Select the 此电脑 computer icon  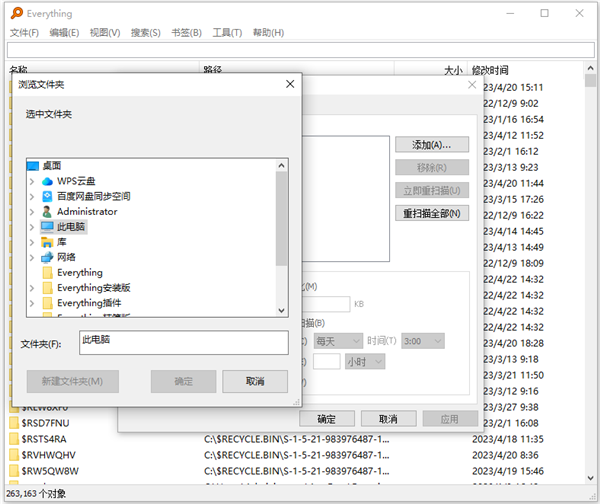pyautogui.click(x=47, y=227)
